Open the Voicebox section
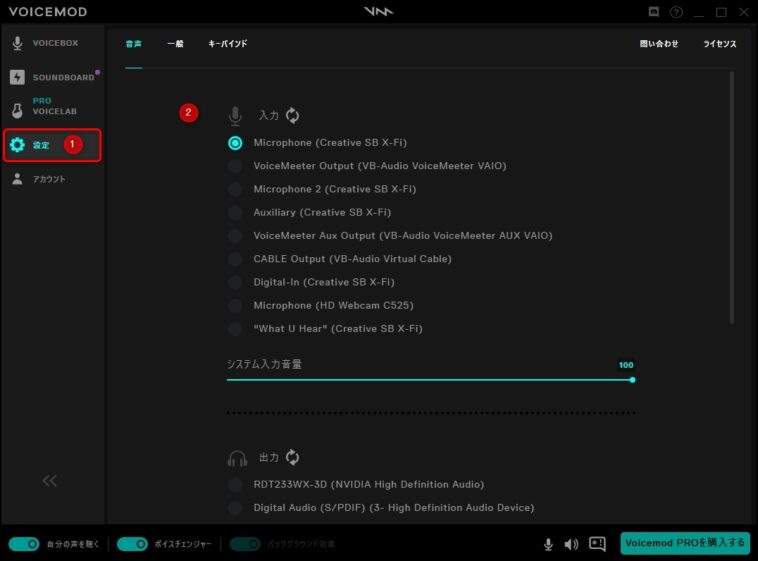 (x=44, y=43)
